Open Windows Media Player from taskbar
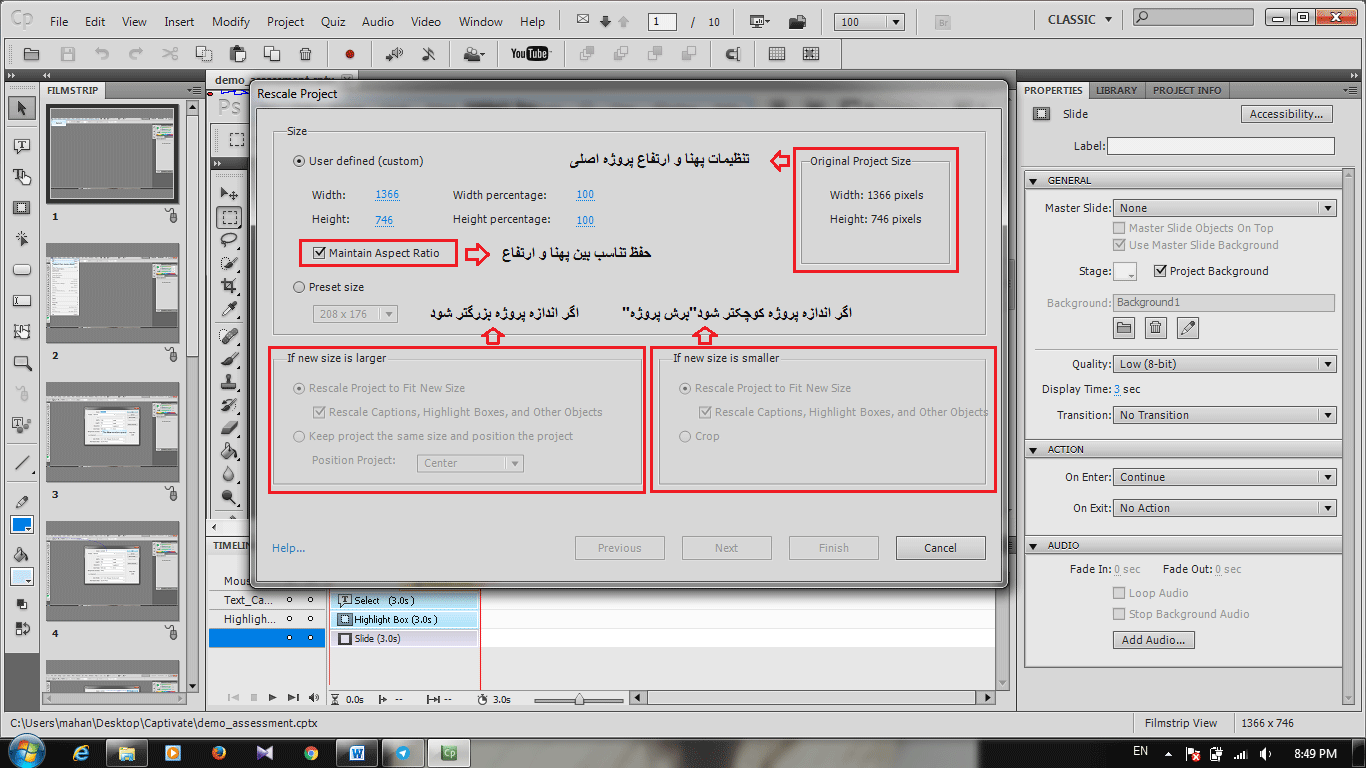Image resolution: width=1366 pixels, height=768 pixels. click(x=173, y=752)
